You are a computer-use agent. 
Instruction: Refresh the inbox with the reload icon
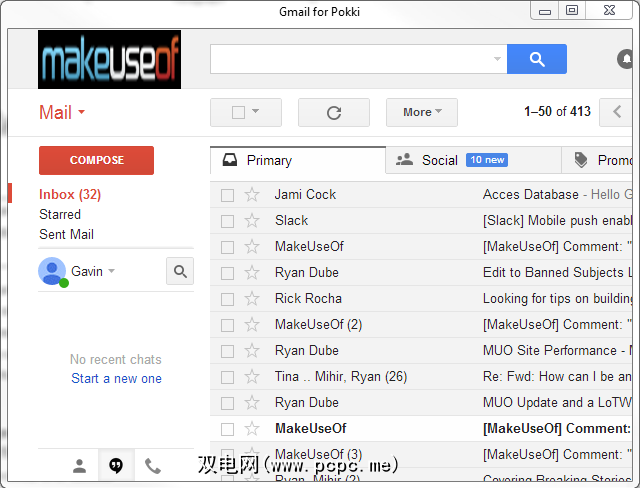click(x=334, y=113)
